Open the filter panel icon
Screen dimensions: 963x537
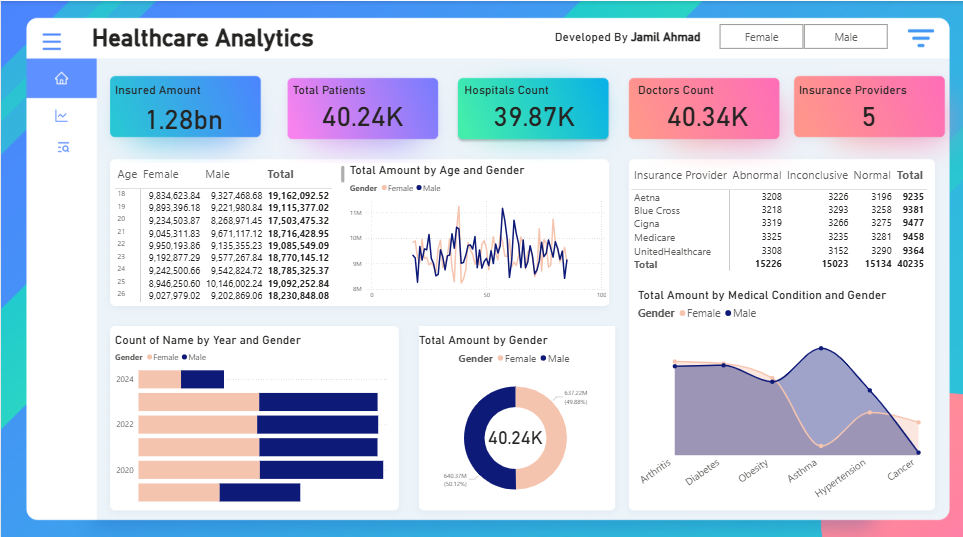pos(920,38)
